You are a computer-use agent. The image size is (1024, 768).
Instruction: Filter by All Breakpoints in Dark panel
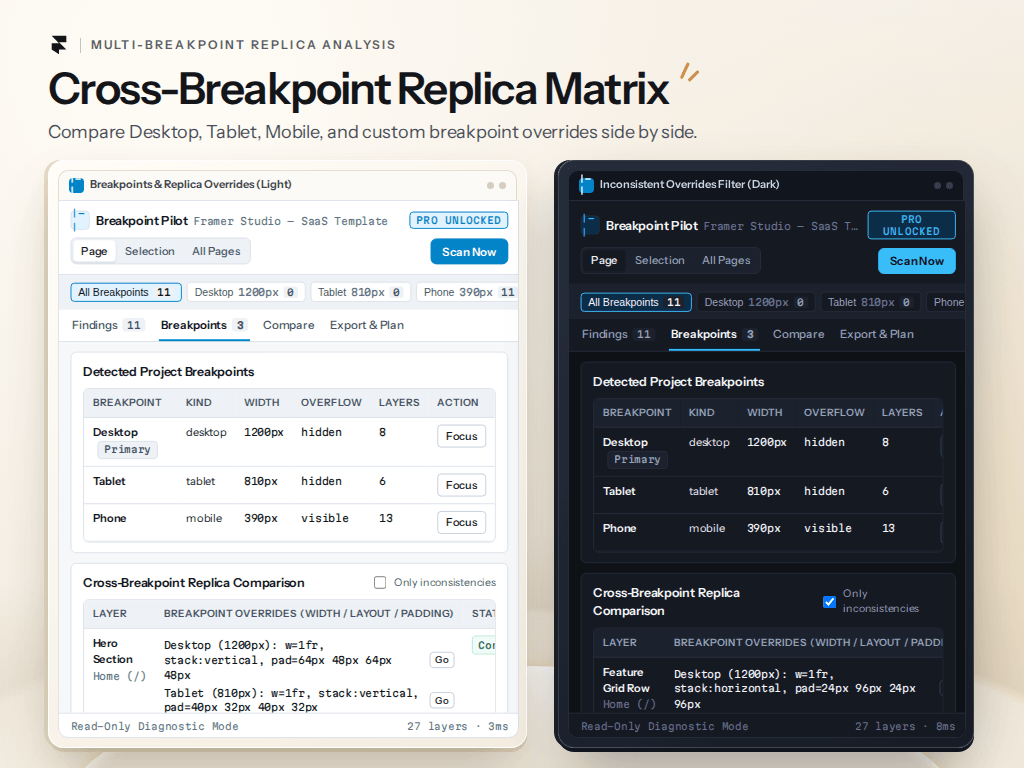pos(635,302)
